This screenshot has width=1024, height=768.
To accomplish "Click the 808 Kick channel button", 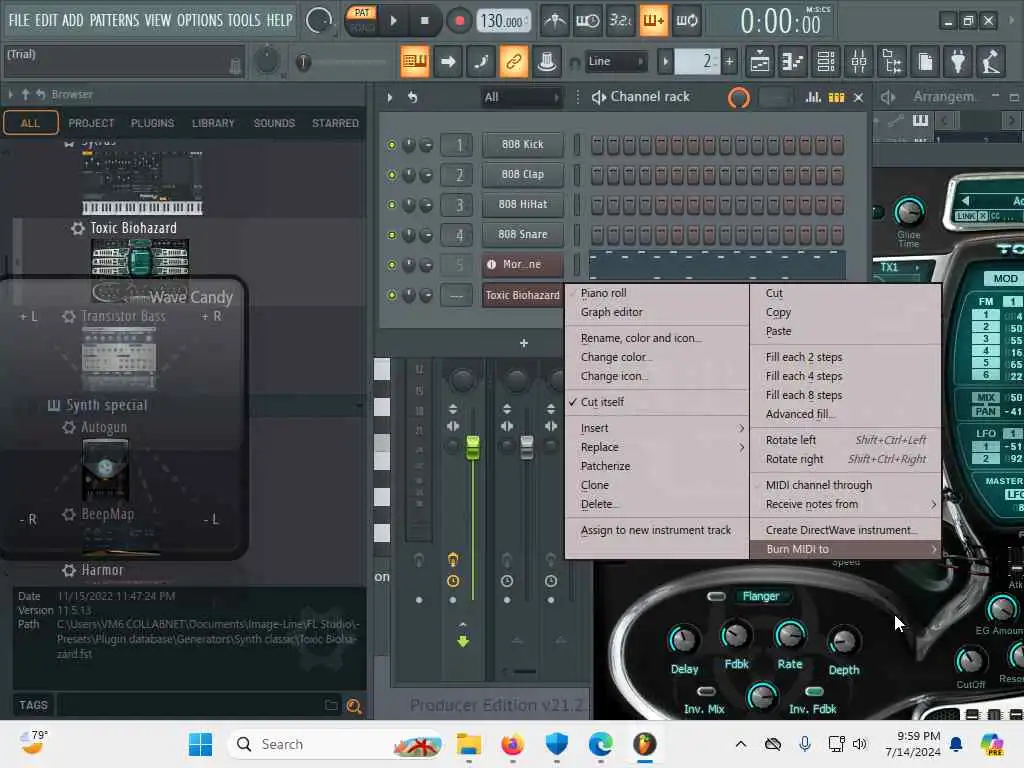I will [x=522, y=144].
